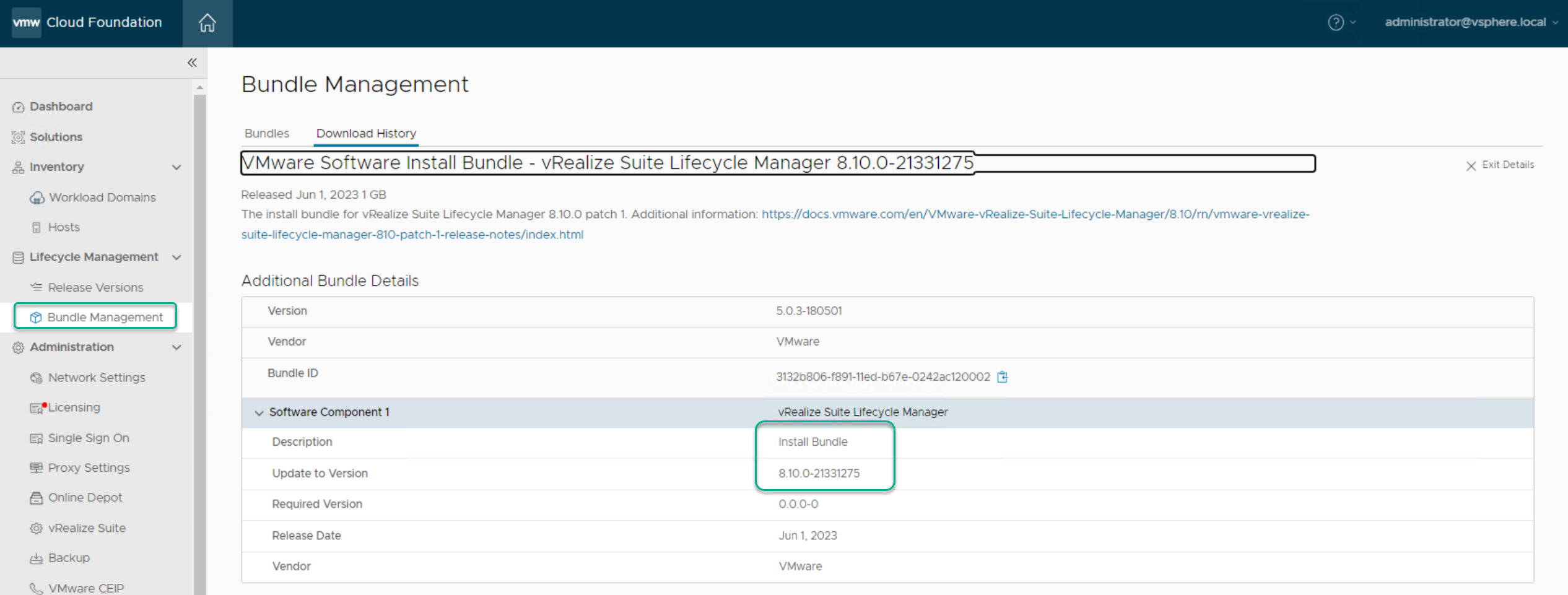Click the Solutions icon in sidebar

(x=18, y=137)
